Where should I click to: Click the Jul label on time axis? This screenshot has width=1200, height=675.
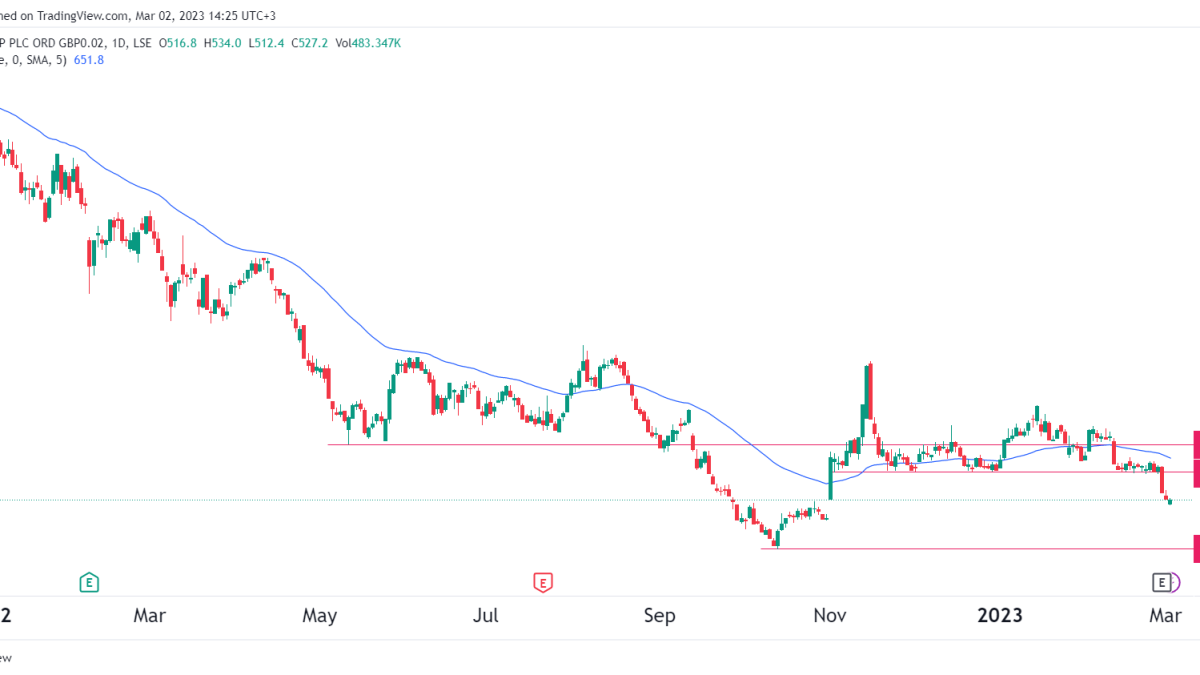[x=486, y=615]
